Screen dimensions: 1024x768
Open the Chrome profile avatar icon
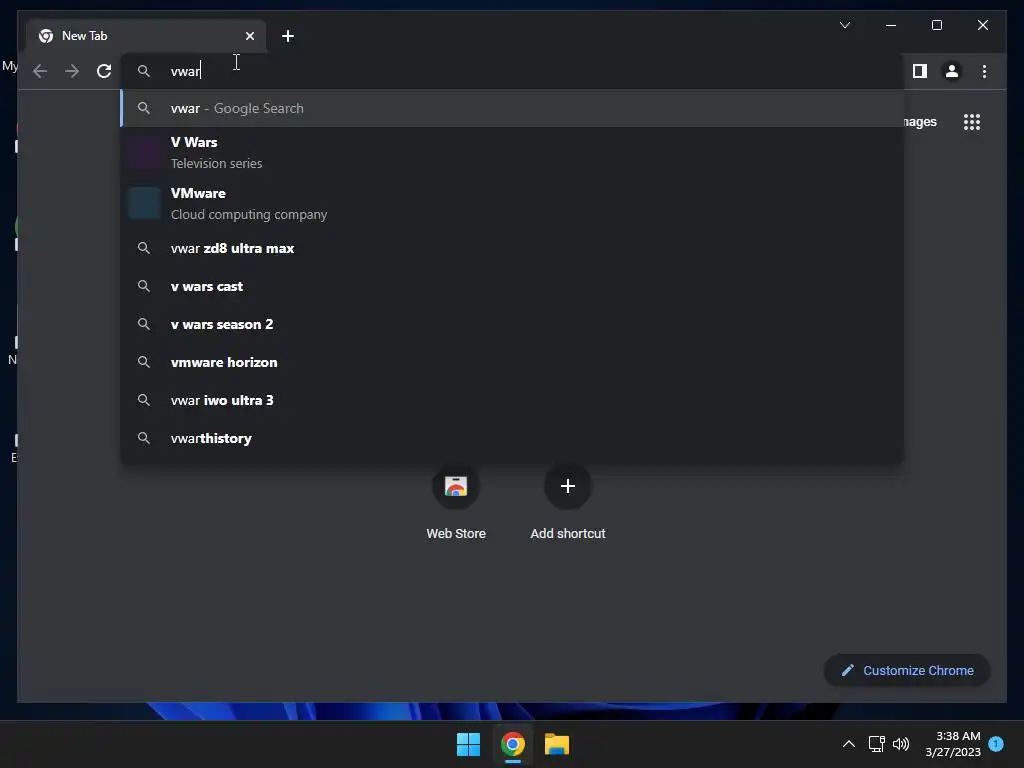pyautogui.click(x=952, y=71)
